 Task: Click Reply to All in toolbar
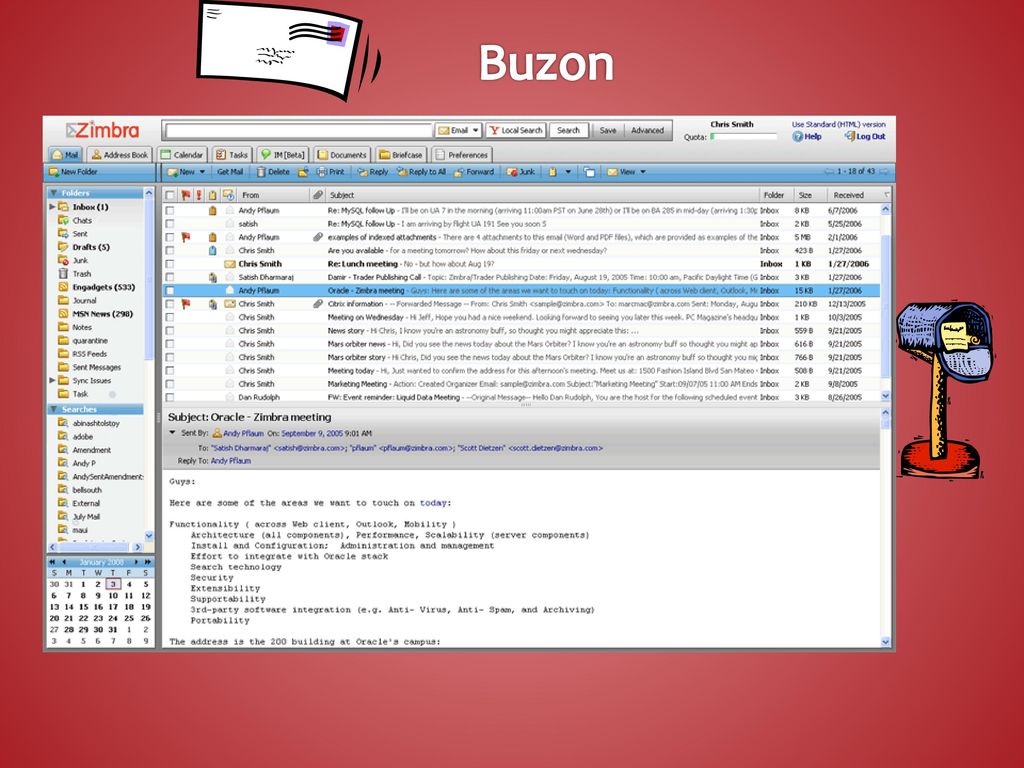click(421, 172)
